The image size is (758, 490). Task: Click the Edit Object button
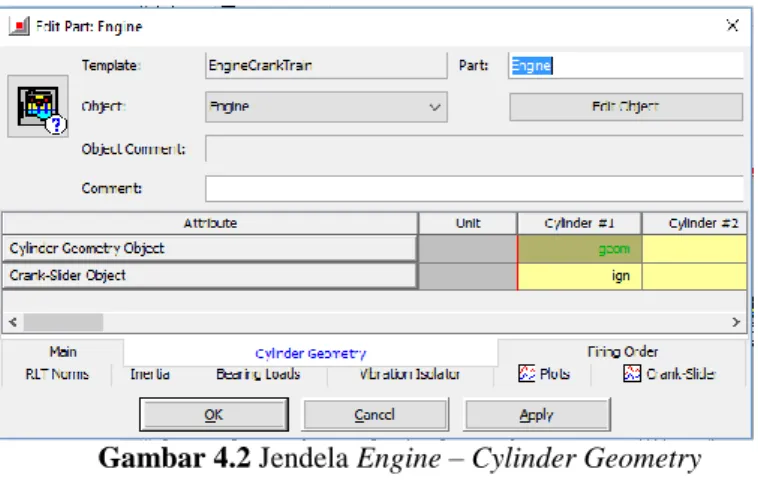click(x=626, y=107)
